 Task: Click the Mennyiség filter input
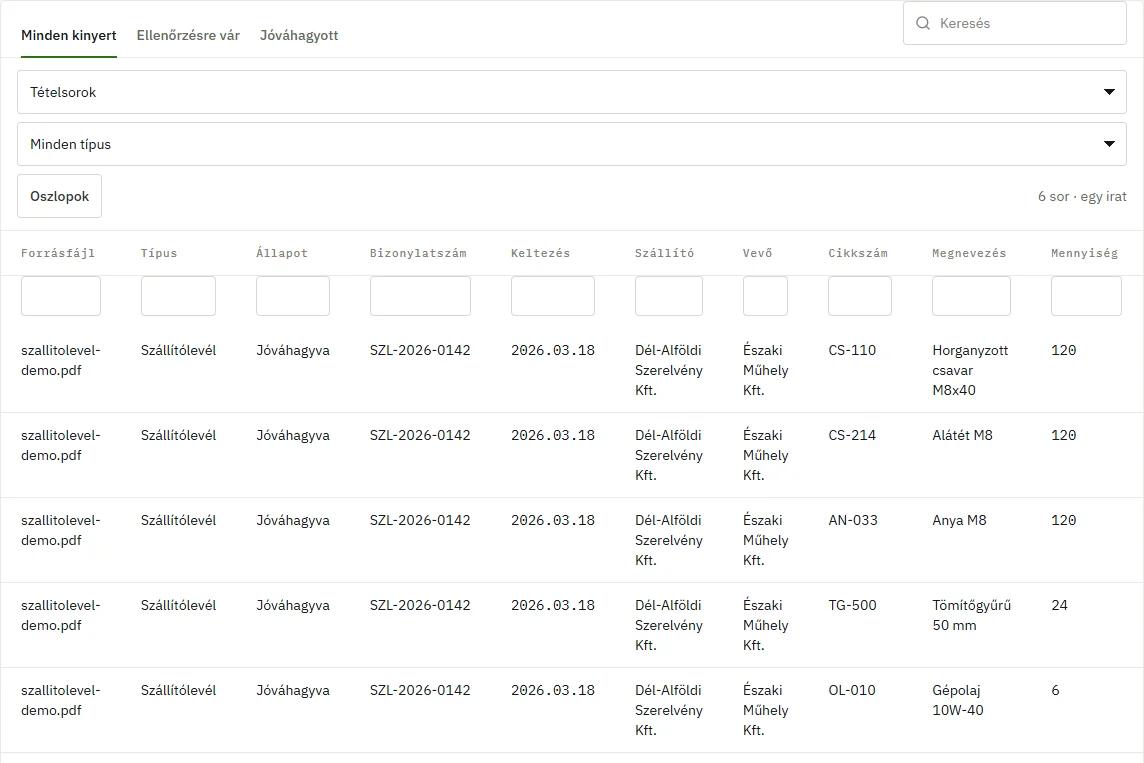pyautogui.click(x=1086, y=296)
